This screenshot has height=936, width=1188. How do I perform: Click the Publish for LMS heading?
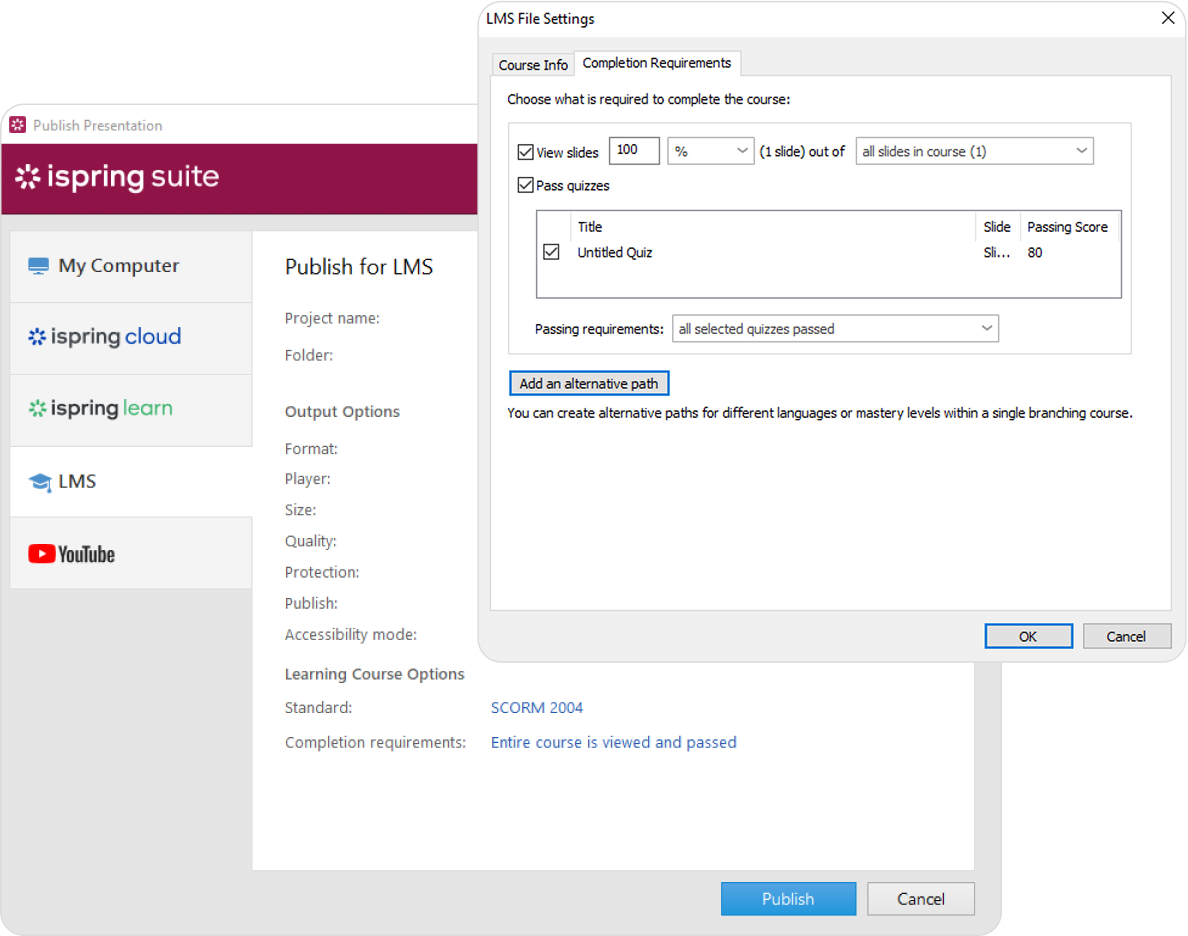pos(359,267)
